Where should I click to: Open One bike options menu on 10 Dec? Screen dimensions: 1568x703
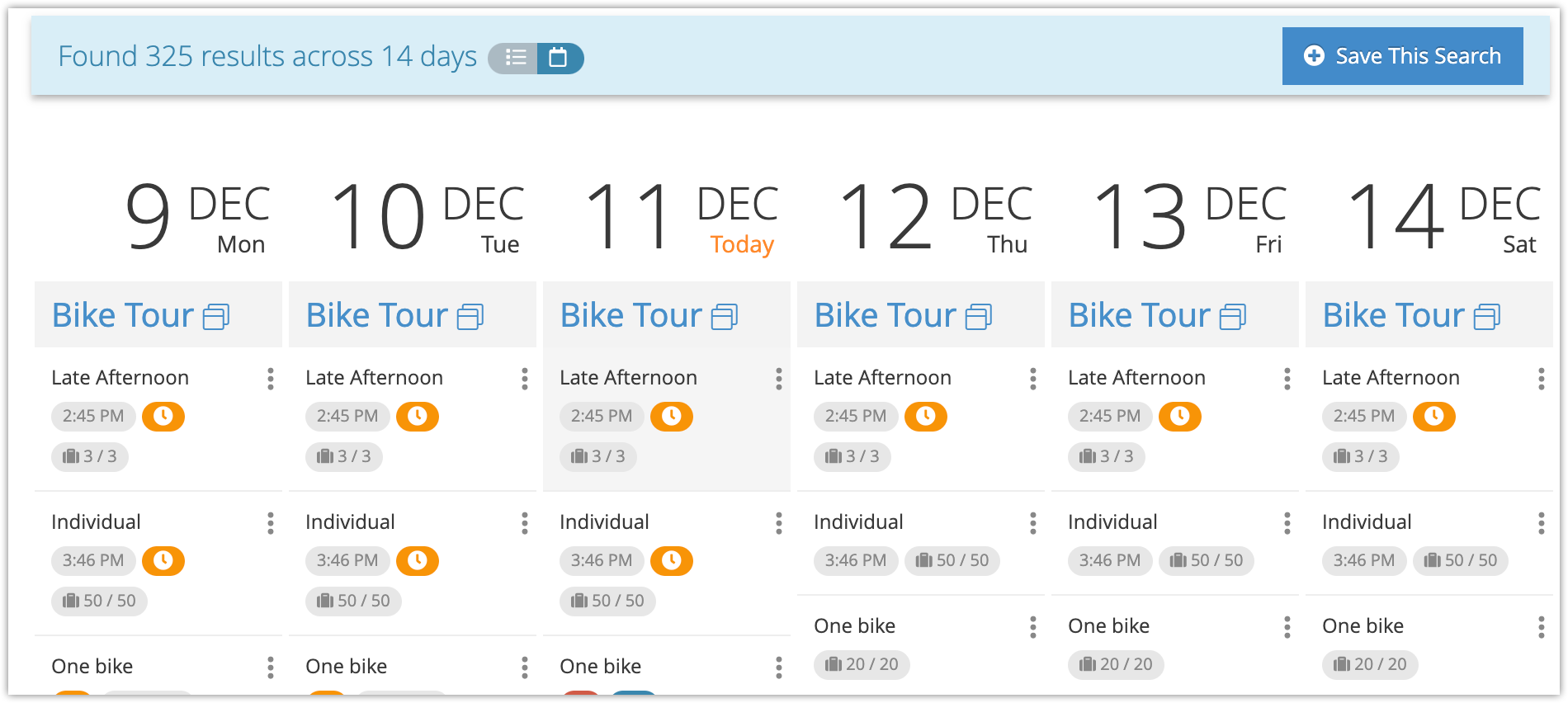(x=524, y=668)
